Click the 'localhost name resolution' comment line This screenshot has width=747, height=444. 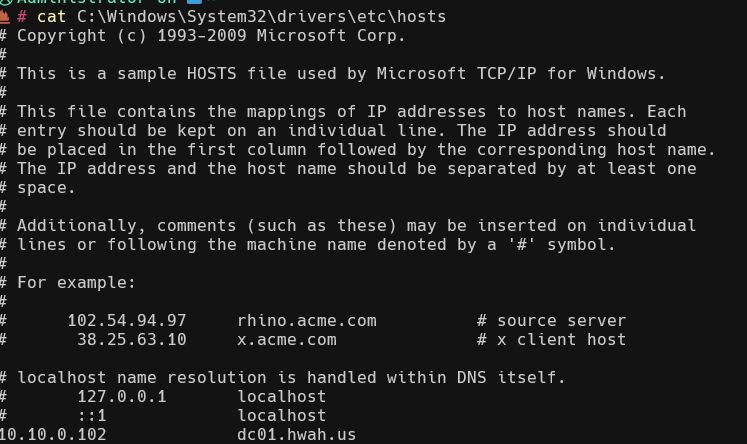pyautogui.click(x=291, y=378)
